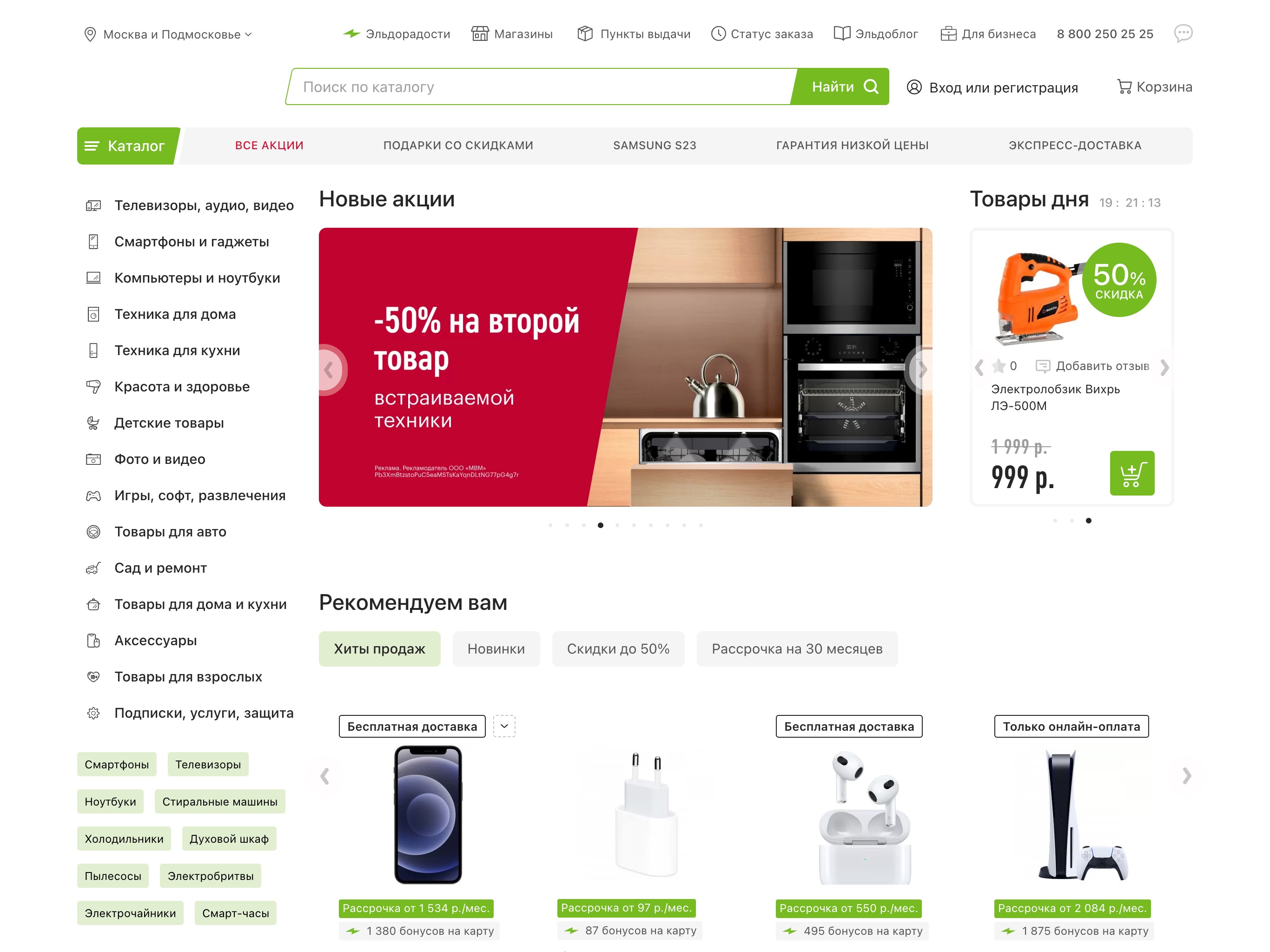The width and height of the screenshot is (1270, 952).
Task: Click the Пункты выдачи box icon
Action: 585,34
